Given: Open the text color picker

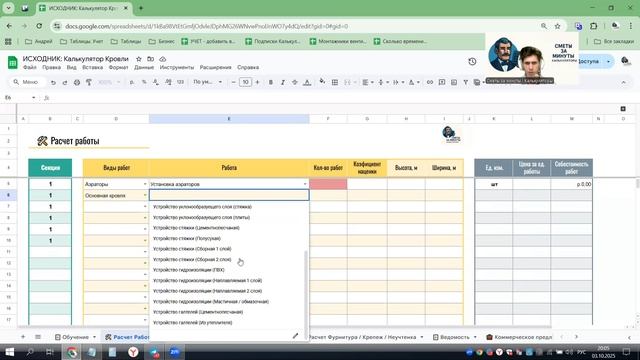Looking at the screenshot, I should [307, 82].
